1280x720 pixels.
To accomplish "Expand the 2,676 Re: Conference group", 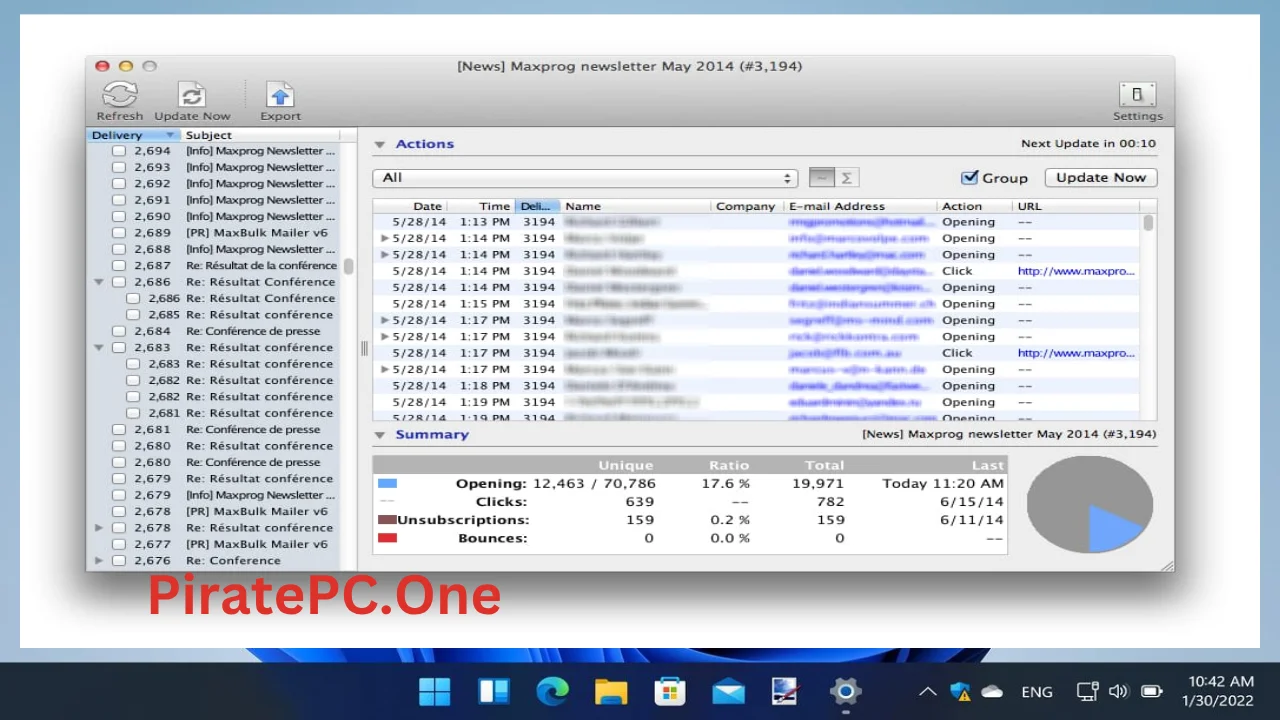I will (x=99, y=560).
